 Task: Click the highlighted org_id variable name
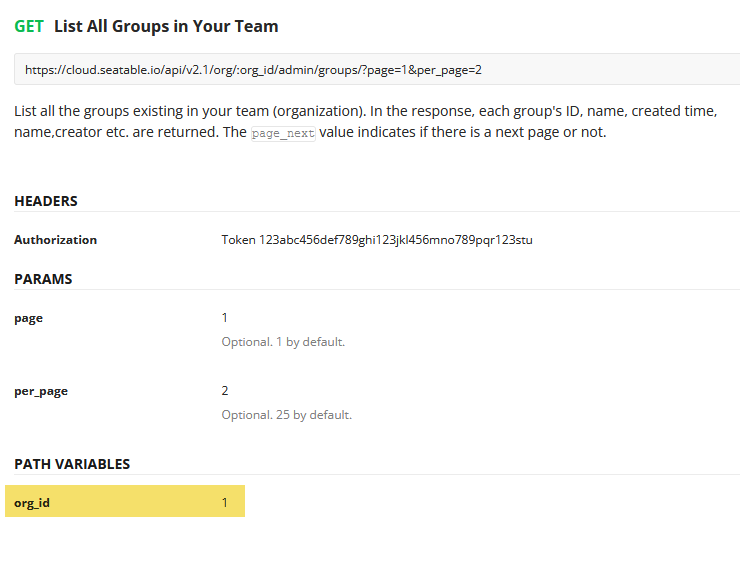32,503
